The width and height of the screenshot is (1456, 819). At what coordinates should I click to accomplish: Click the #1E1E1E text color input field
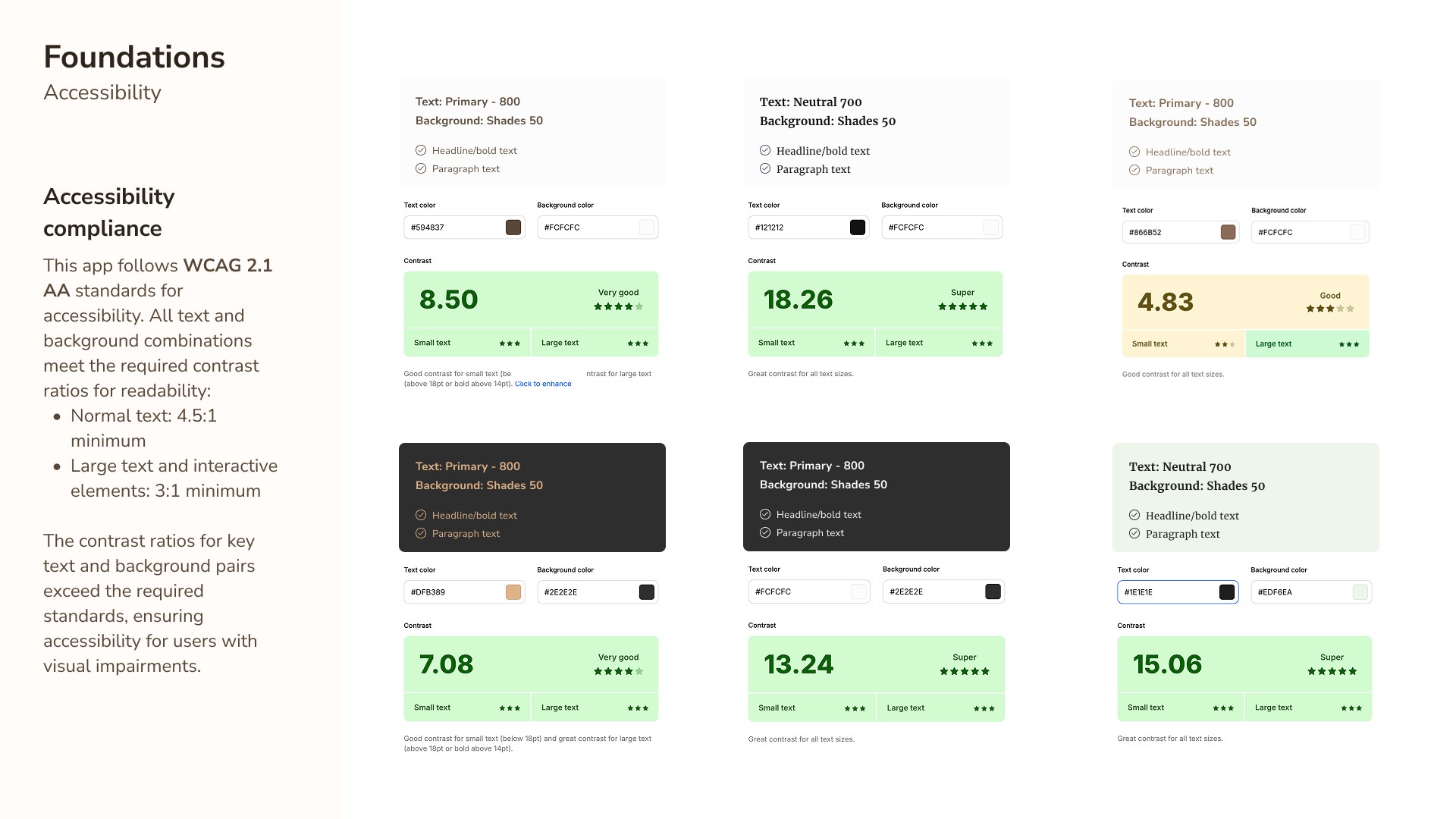tap(1178, 592)
